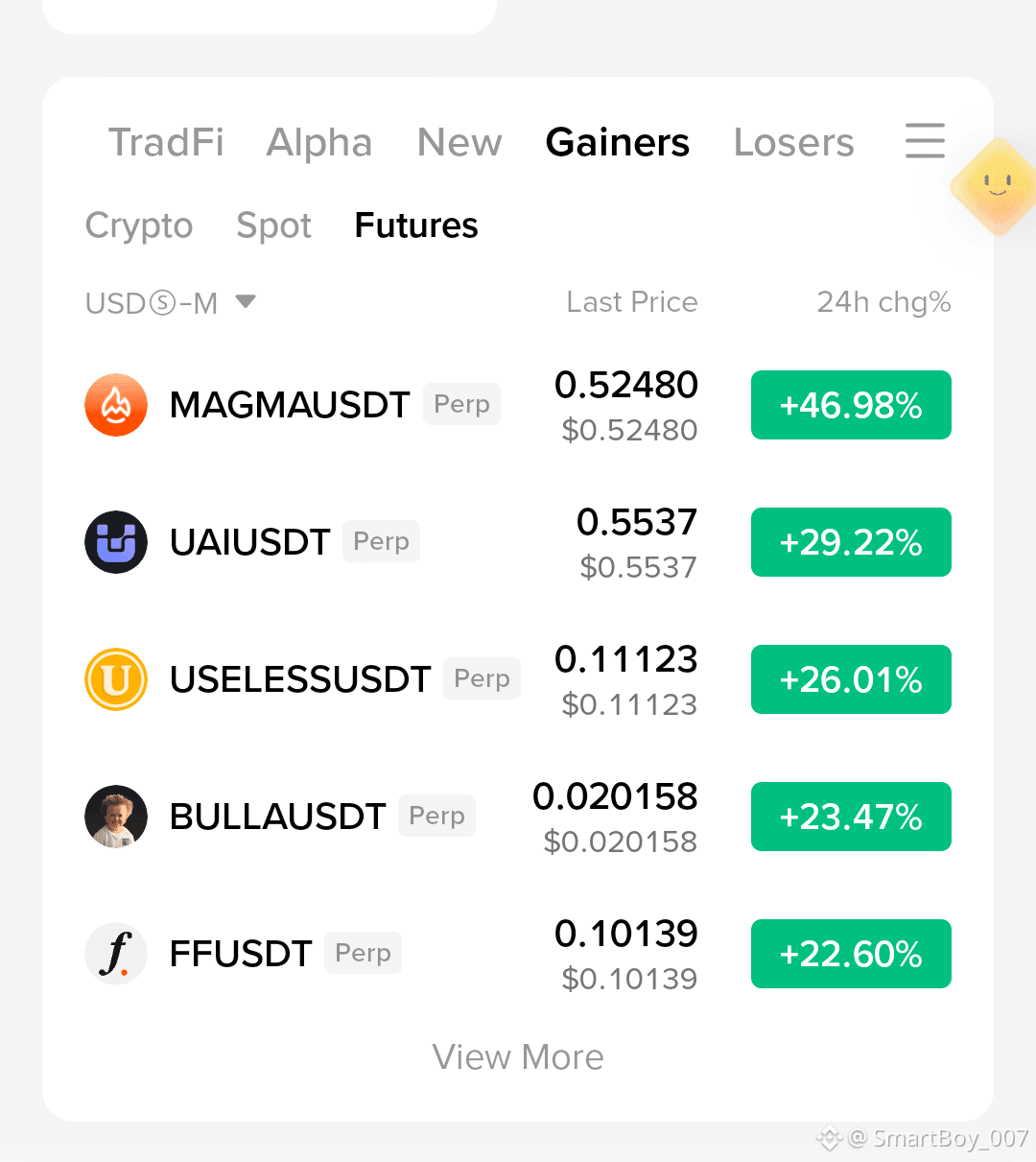Tap the UAIUSDT coin logo
The image size is (1036, 1162).
pyautogui.click(x=116, y=542)
